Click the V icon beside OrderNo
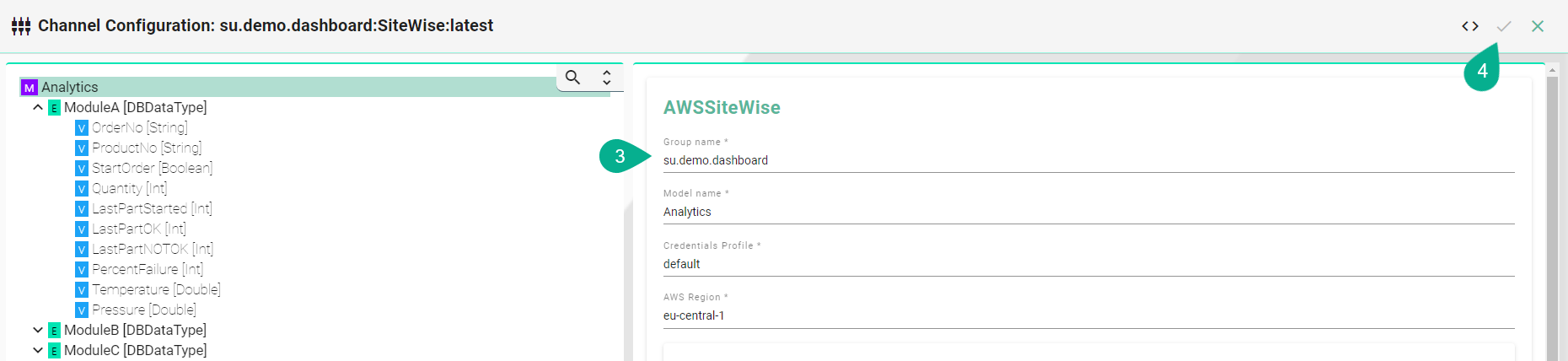 point(82,128)
